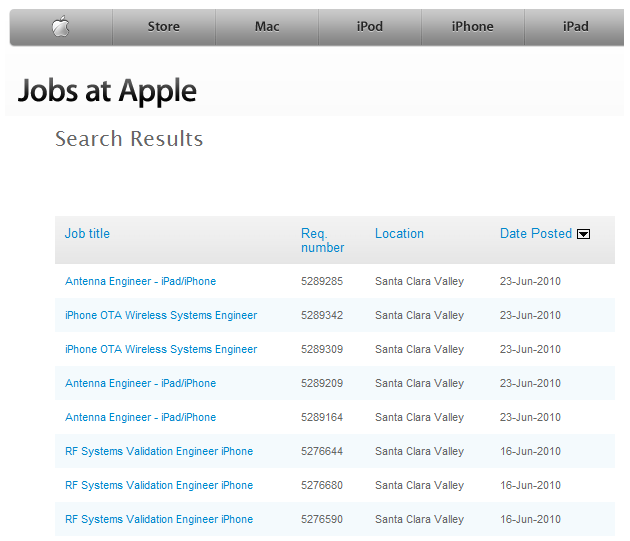630x541 pixels.
Task: Click Santa Clara Valley in row 5289285
Action: tap(419, 281)
